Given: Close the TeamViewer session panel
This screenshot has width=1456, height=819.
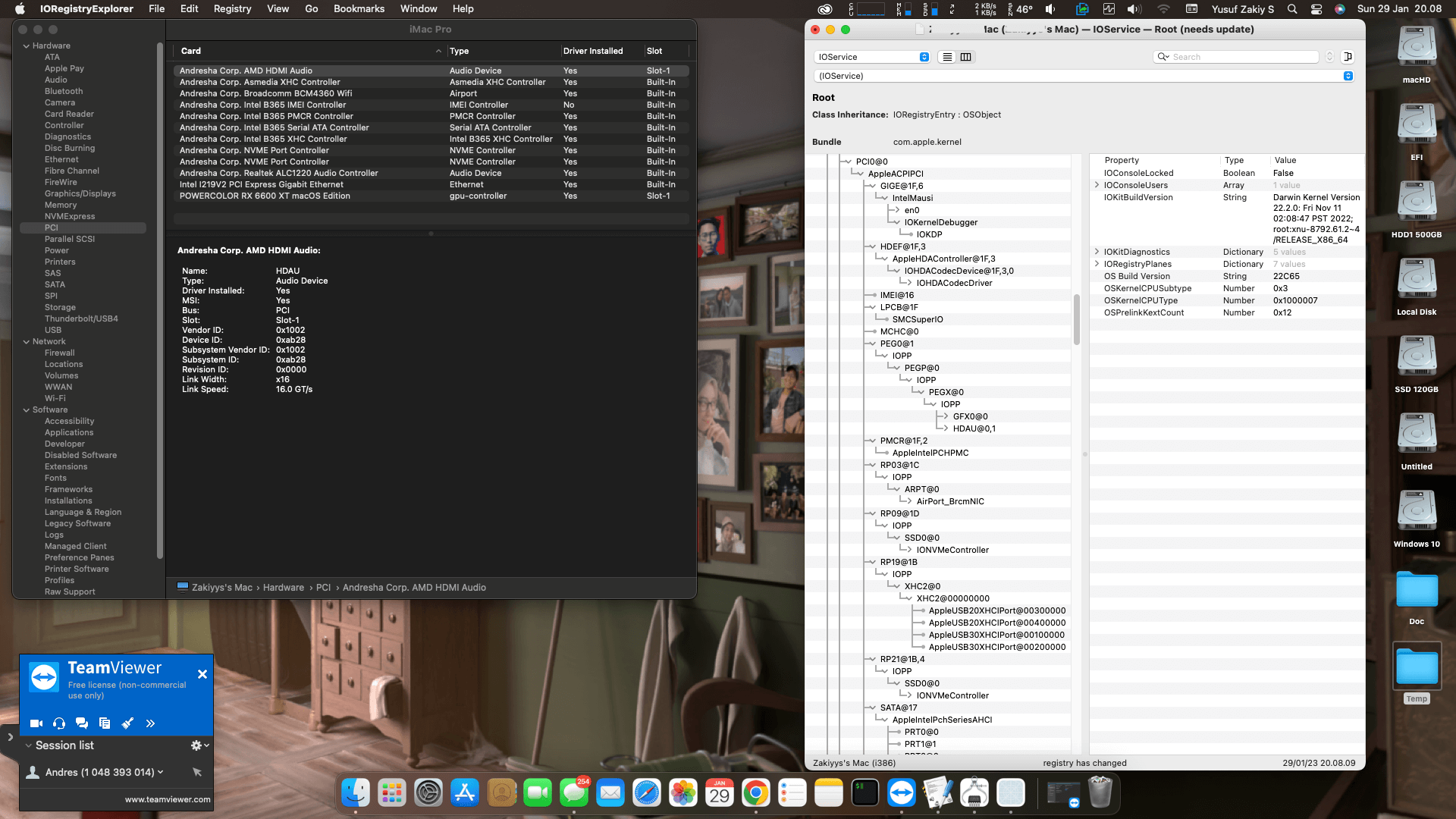Looking at the screenshot, I should click(x=202, y=674).
